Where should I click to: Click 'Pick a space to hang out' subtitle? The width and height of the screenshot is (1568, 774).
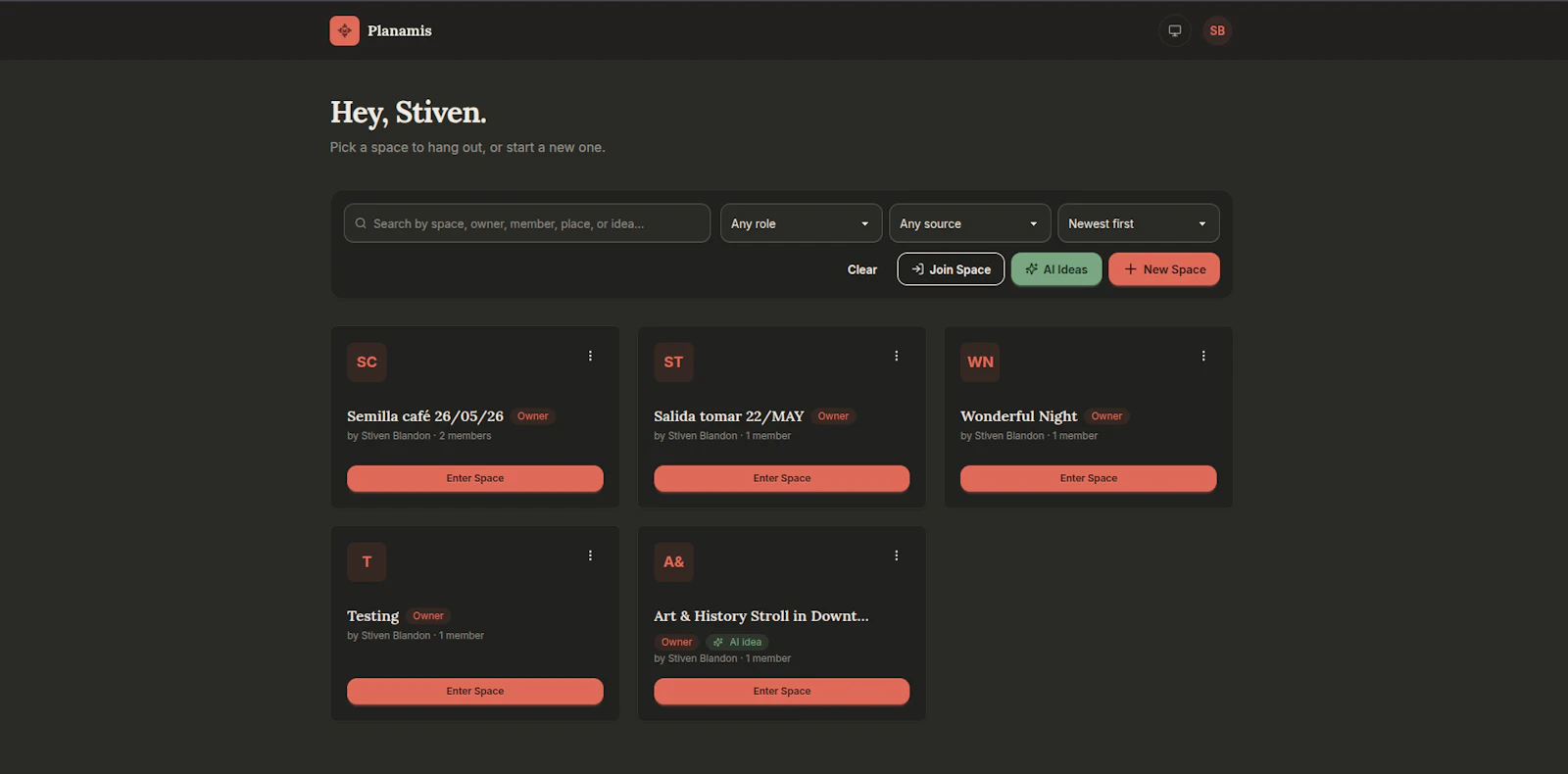click(x=467, y=147)
